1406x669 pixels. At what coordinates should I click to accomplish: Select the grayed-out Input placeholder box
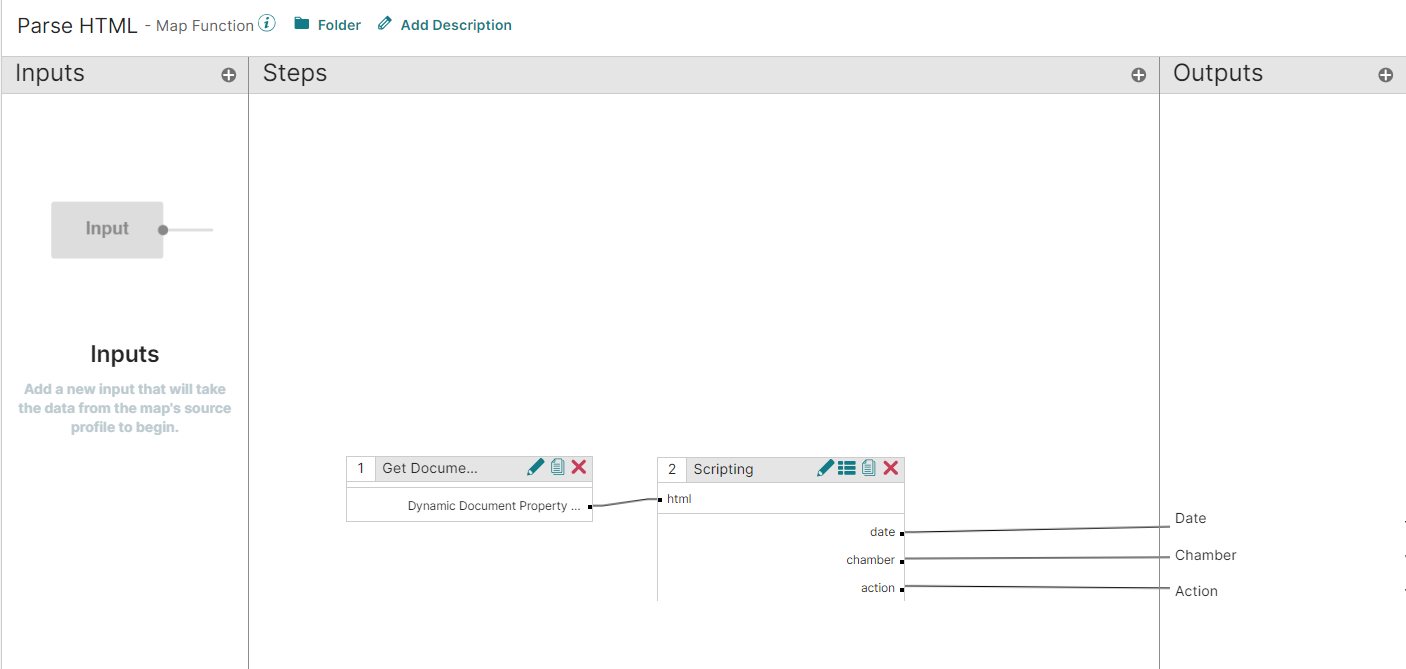coord(107,229)
